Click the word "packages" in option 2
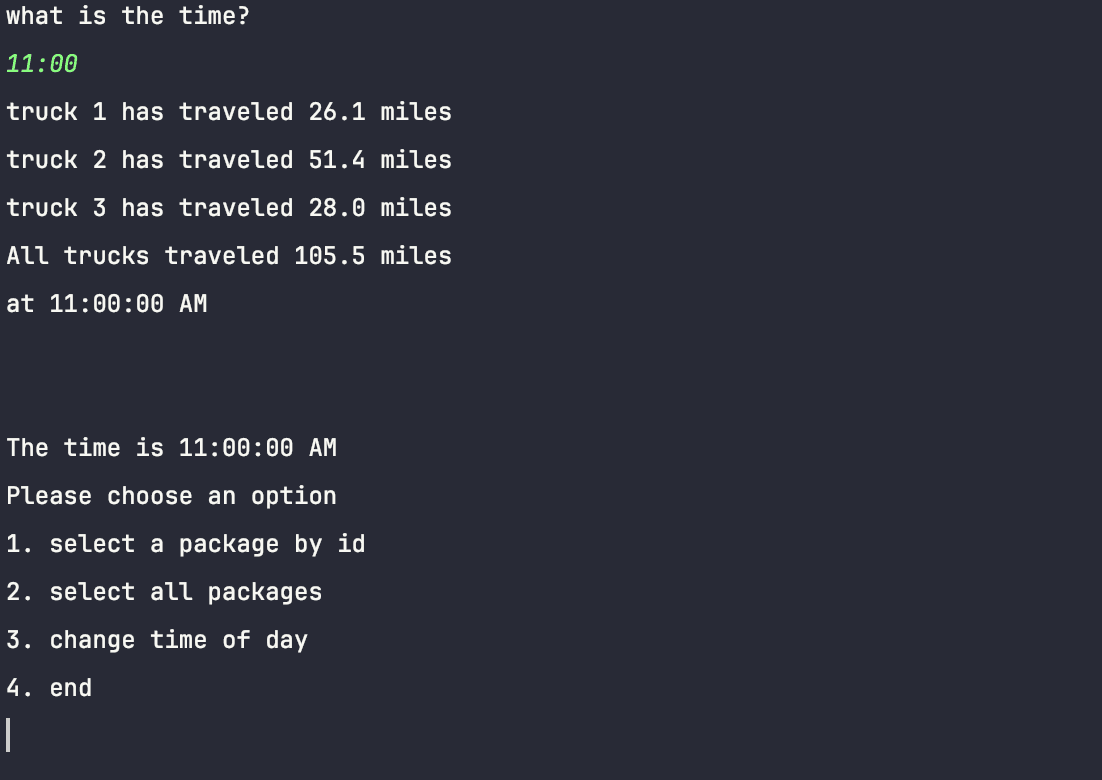The width and height of the screenshot is (1102, 780). pyautogui.click(x=265, y=592)
